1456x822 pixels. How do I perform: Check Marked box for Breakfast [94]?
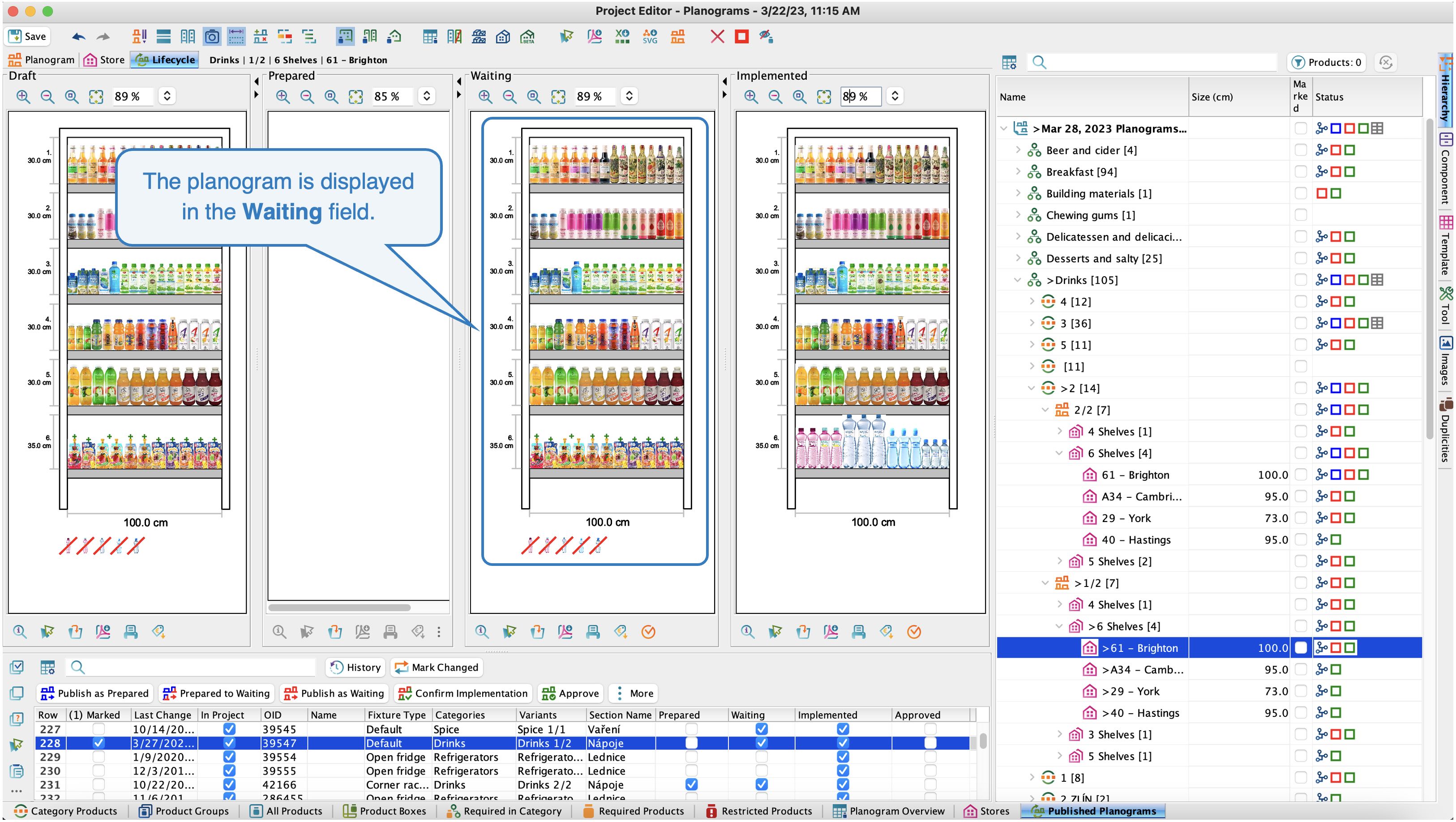[x=1301, y=172]
